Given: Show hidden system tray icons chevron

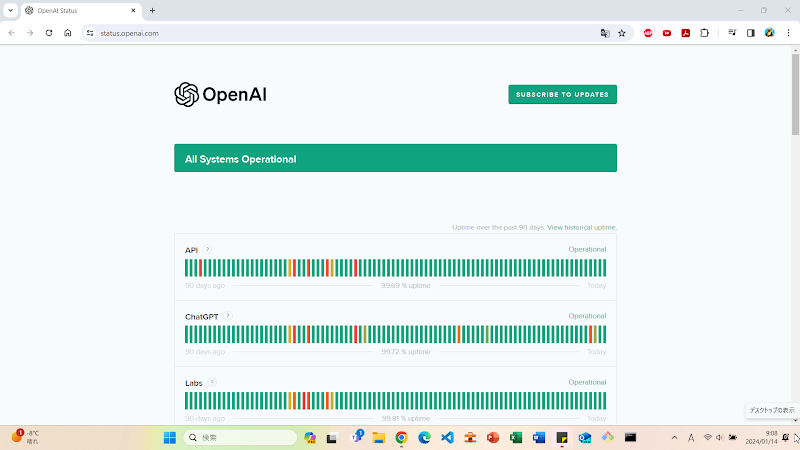Looking at the screenshot, I should tap(674, 438).
